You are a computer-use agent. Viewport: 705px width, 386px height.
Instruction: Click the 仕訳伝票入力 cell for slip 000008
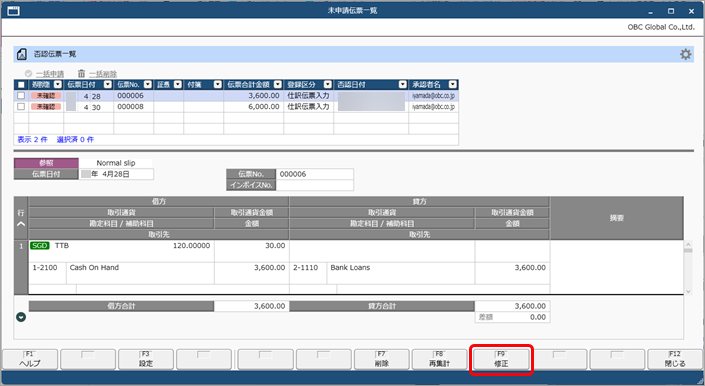pos(308,106)
